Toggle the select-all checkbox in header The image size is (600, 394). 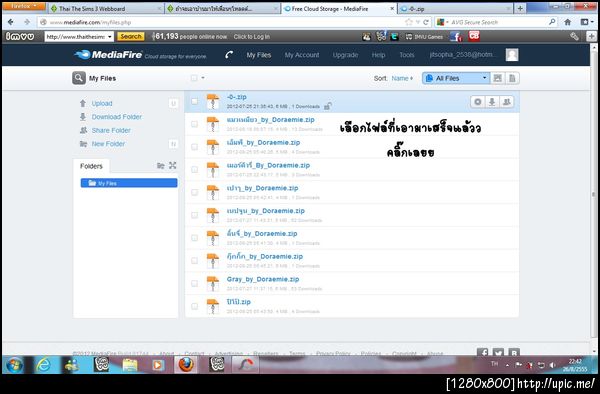tap(194, 78)
